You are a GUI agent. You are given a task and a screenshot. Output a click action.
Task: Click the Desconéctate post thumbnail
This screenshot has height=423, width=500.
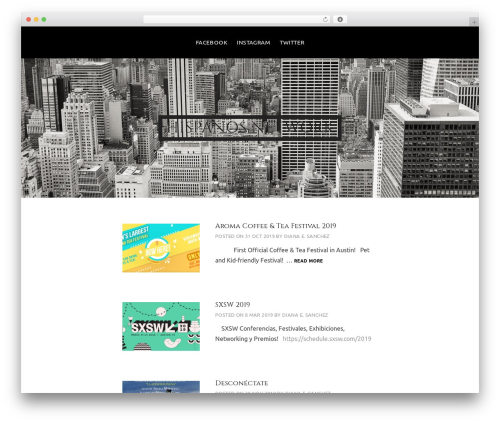pyautogui.click(x=161, y=387)
